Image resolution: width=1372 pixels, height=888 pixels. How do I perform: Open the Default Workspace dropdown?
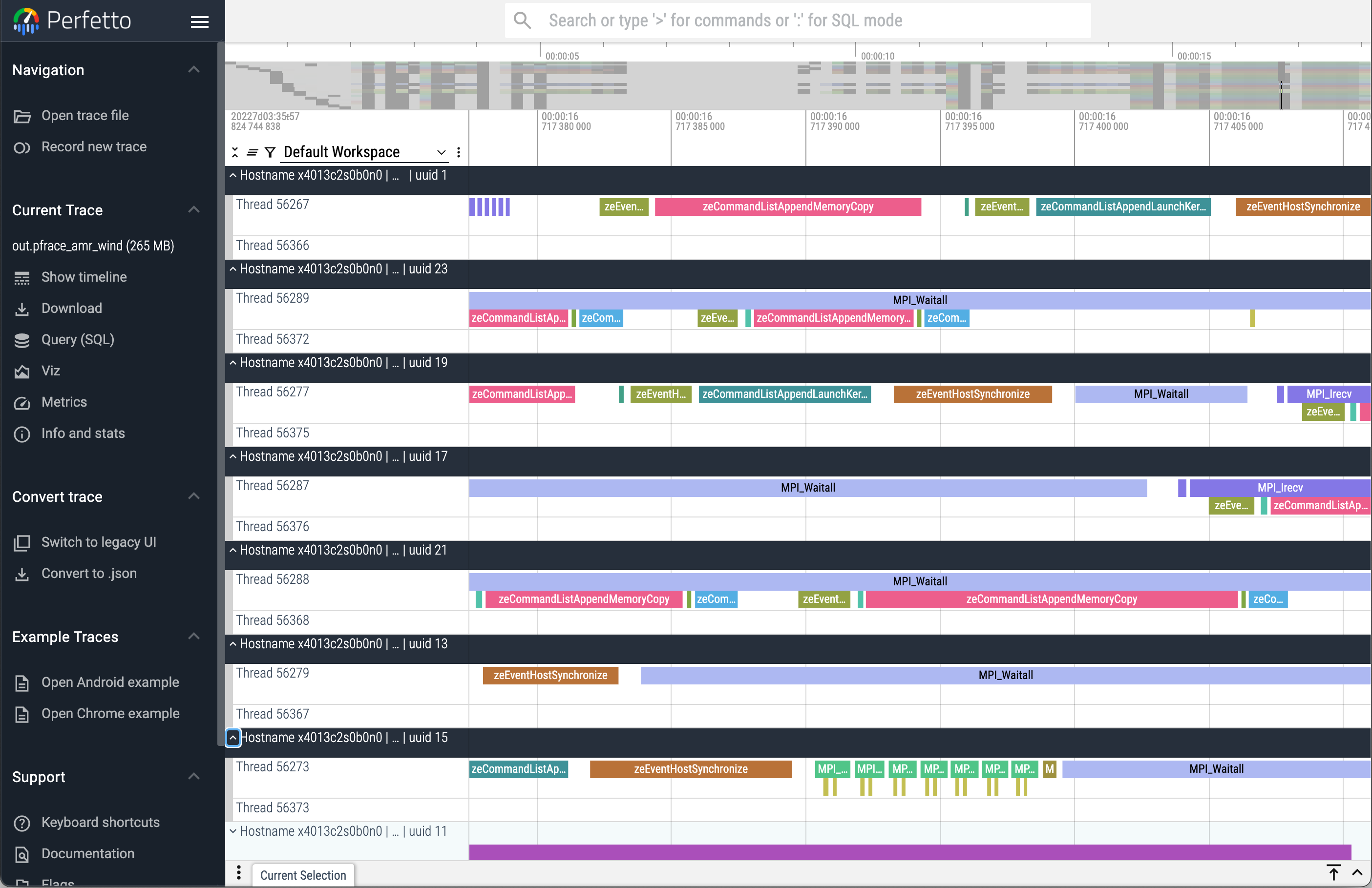coord(364,151)
